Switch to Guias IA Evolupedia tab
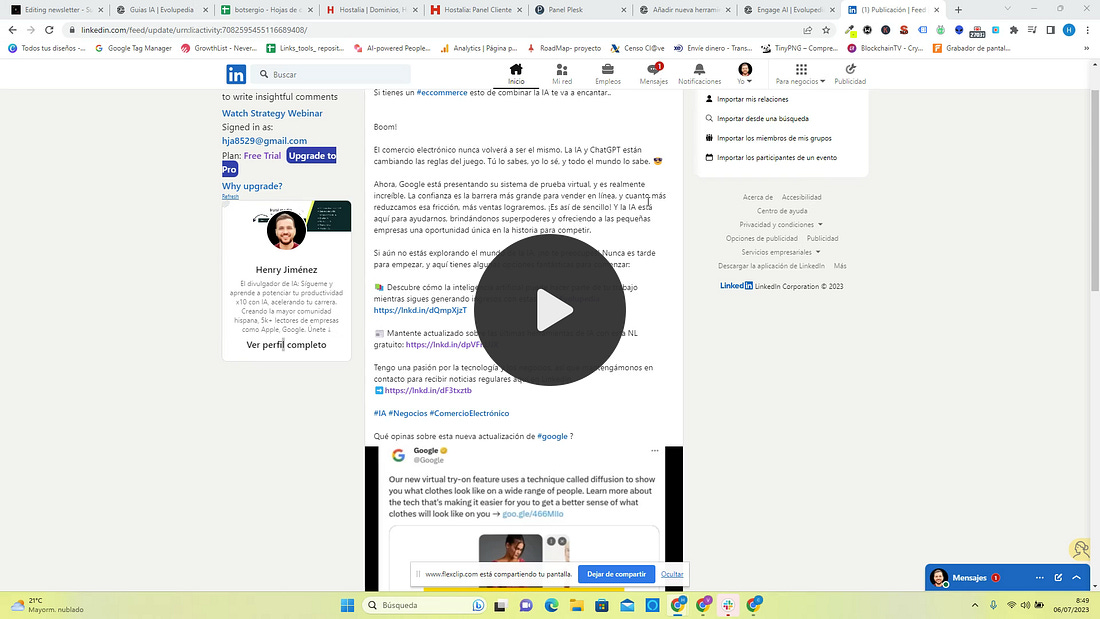 (161, 10)
